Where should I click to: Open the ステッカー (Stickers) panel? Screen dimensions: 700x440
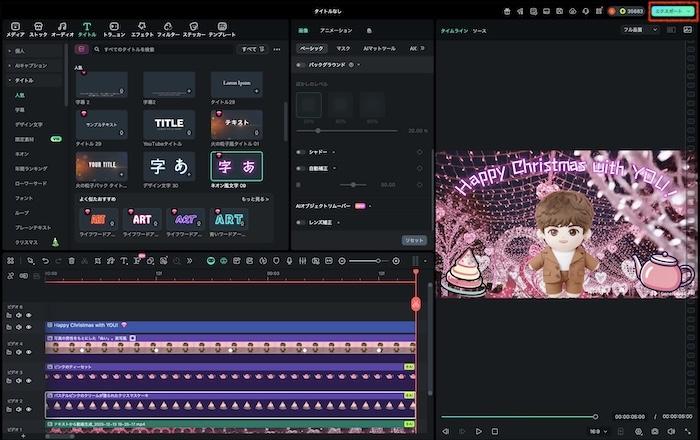(x=194, y=29)
